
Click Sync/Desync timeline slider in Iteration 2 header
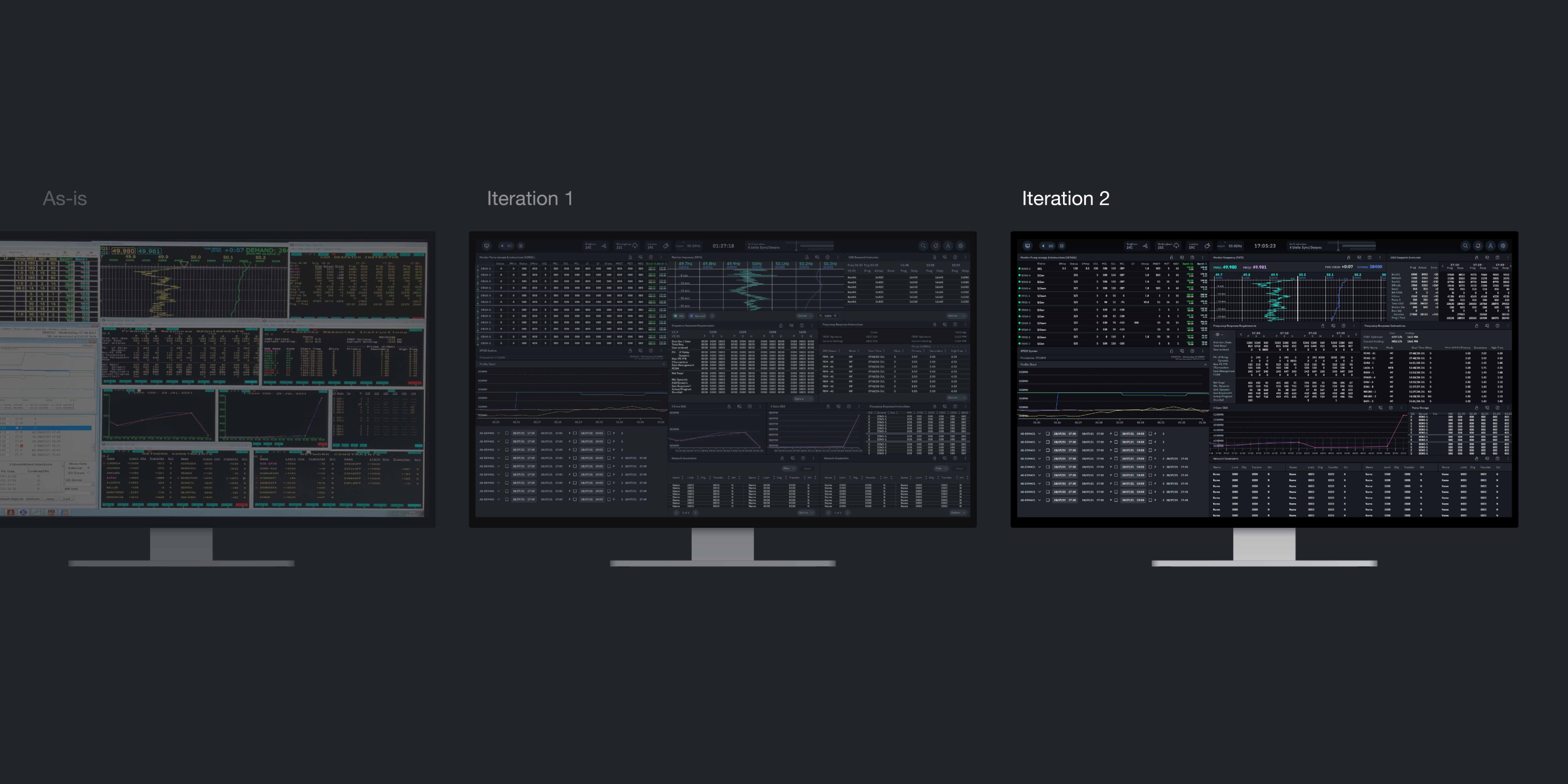1338,247
